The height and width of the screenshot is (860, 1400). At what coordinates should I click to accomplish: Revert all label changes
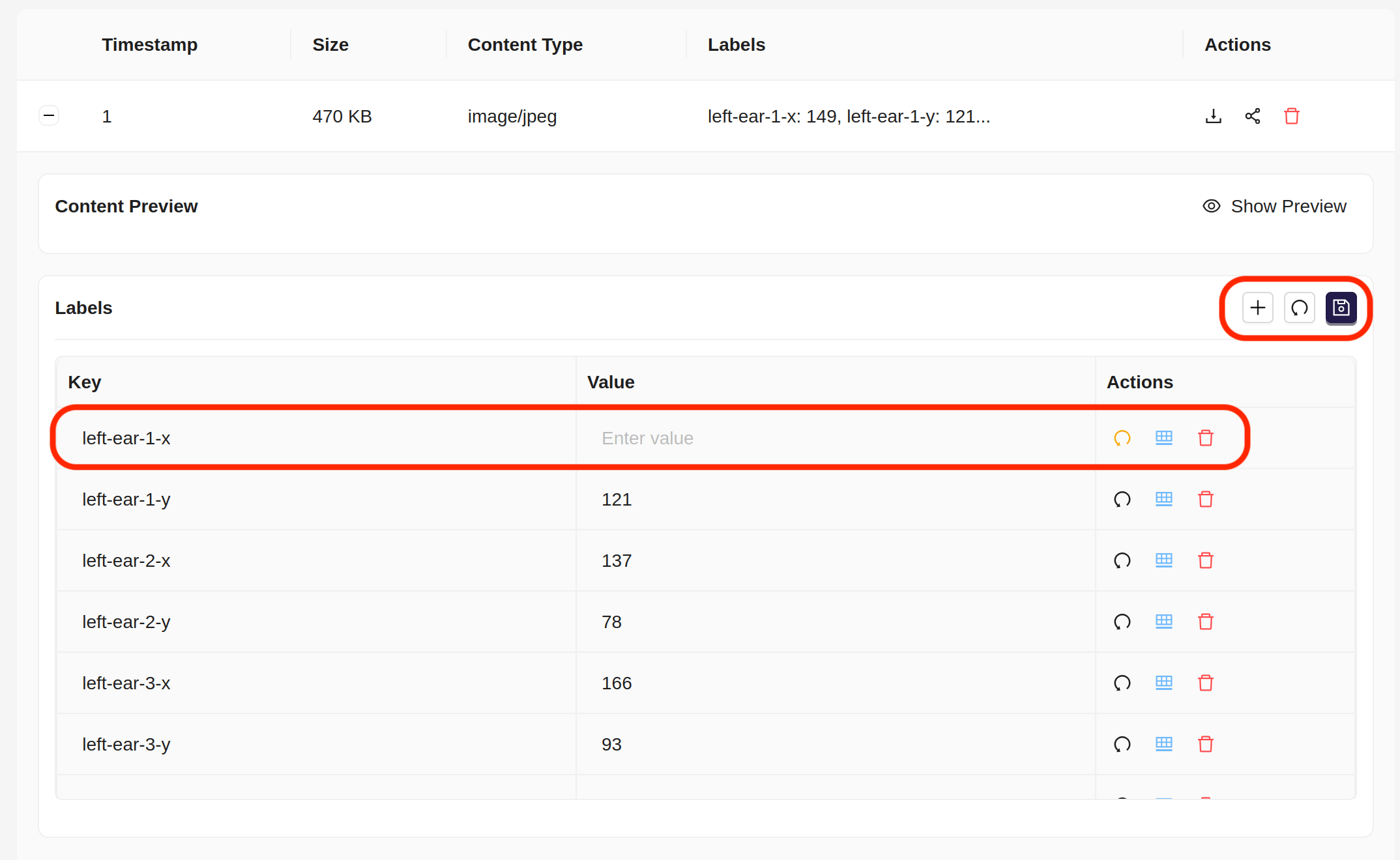(x=1299, y=308)
